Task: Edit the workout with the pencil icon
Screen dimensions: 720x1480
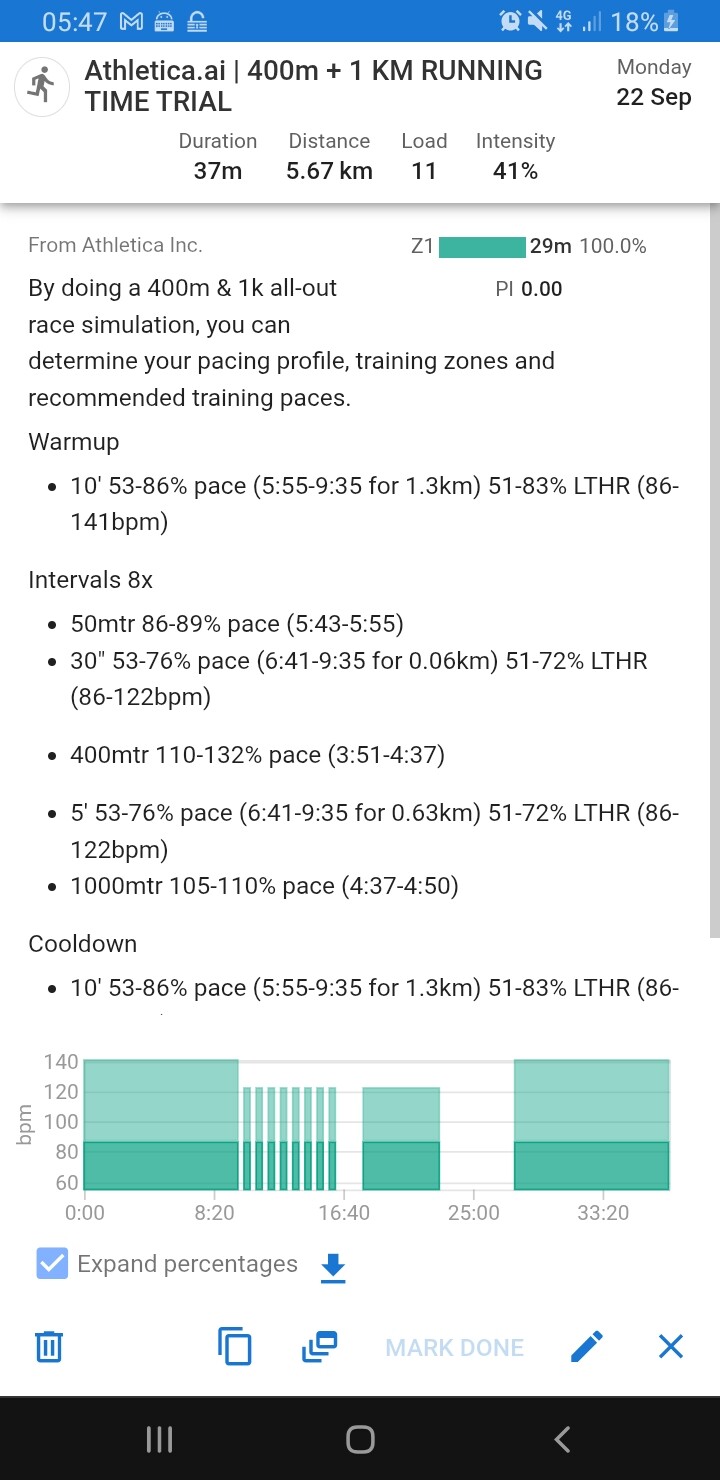Action: click(587, 1347)
